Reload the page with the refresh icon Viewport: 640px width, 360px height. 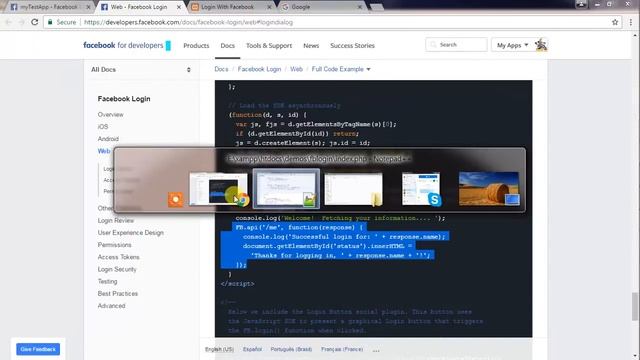[x=35, y=22]
